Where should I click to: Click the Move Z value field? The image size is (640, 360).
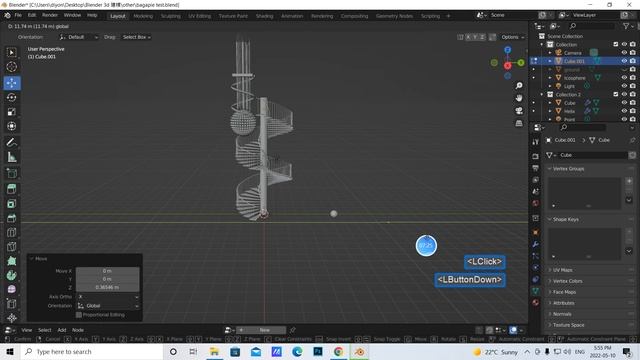pyautogui.click(x=108, y=287)
